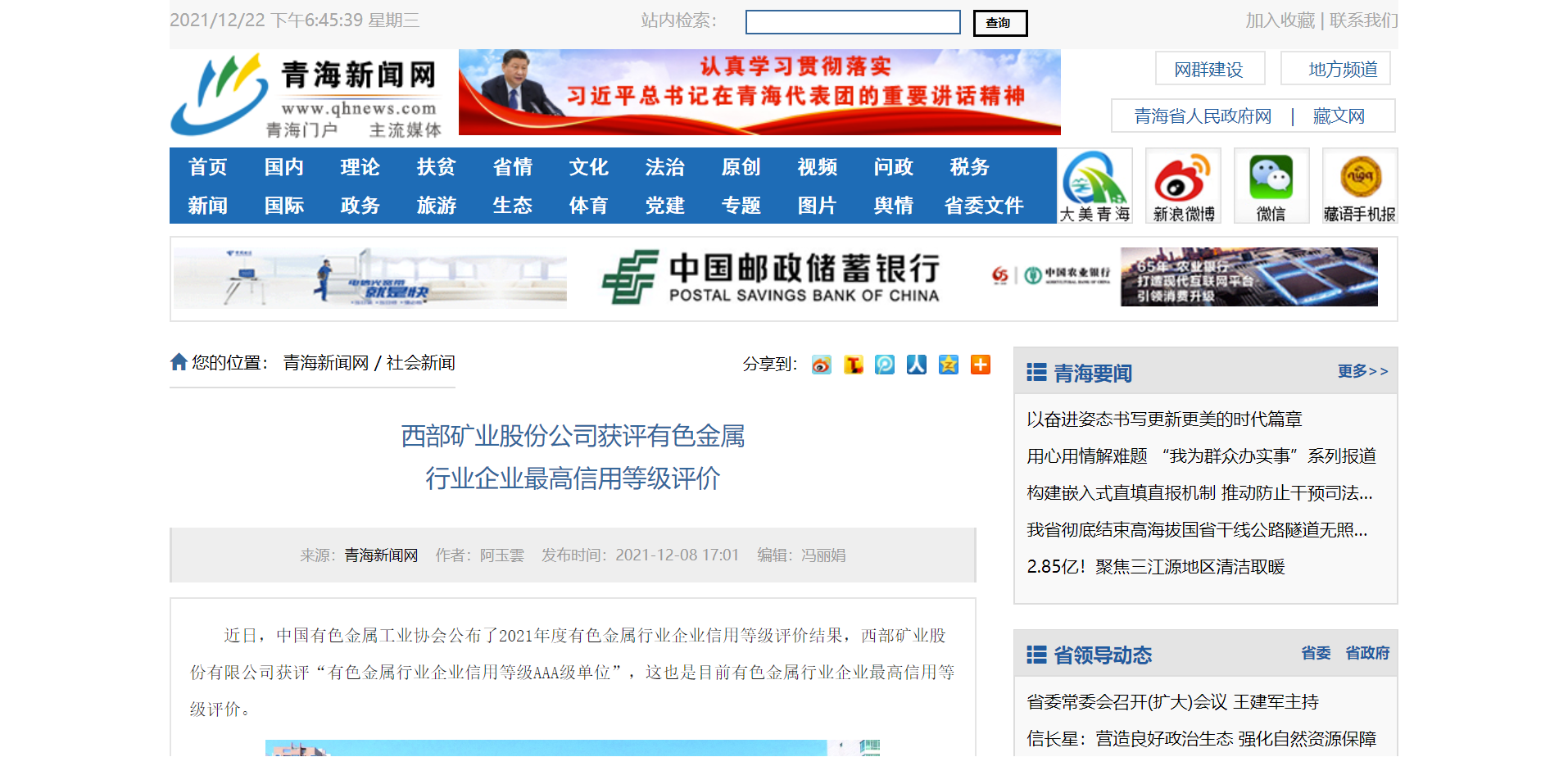Share article to Sina Weibo icon
The width and height of the screenshot is (1568, 757).
coord(821,365)
